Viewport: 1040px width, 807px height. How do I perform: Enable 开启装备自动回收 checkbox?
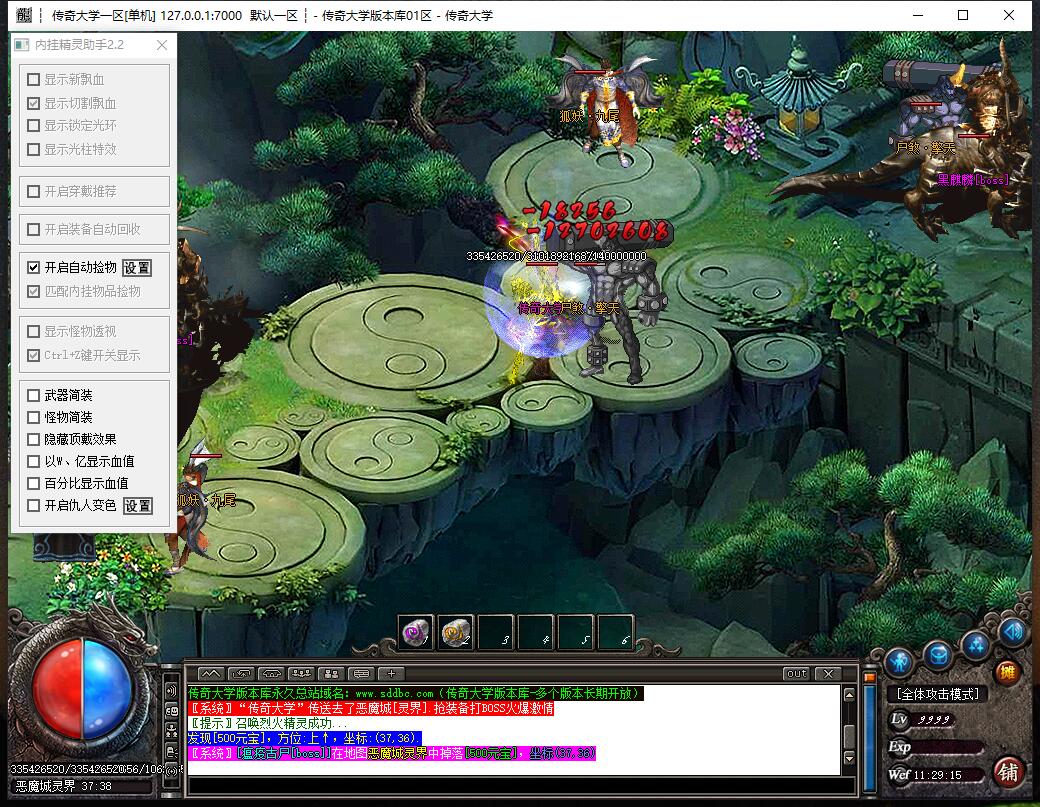pos(33,229)
